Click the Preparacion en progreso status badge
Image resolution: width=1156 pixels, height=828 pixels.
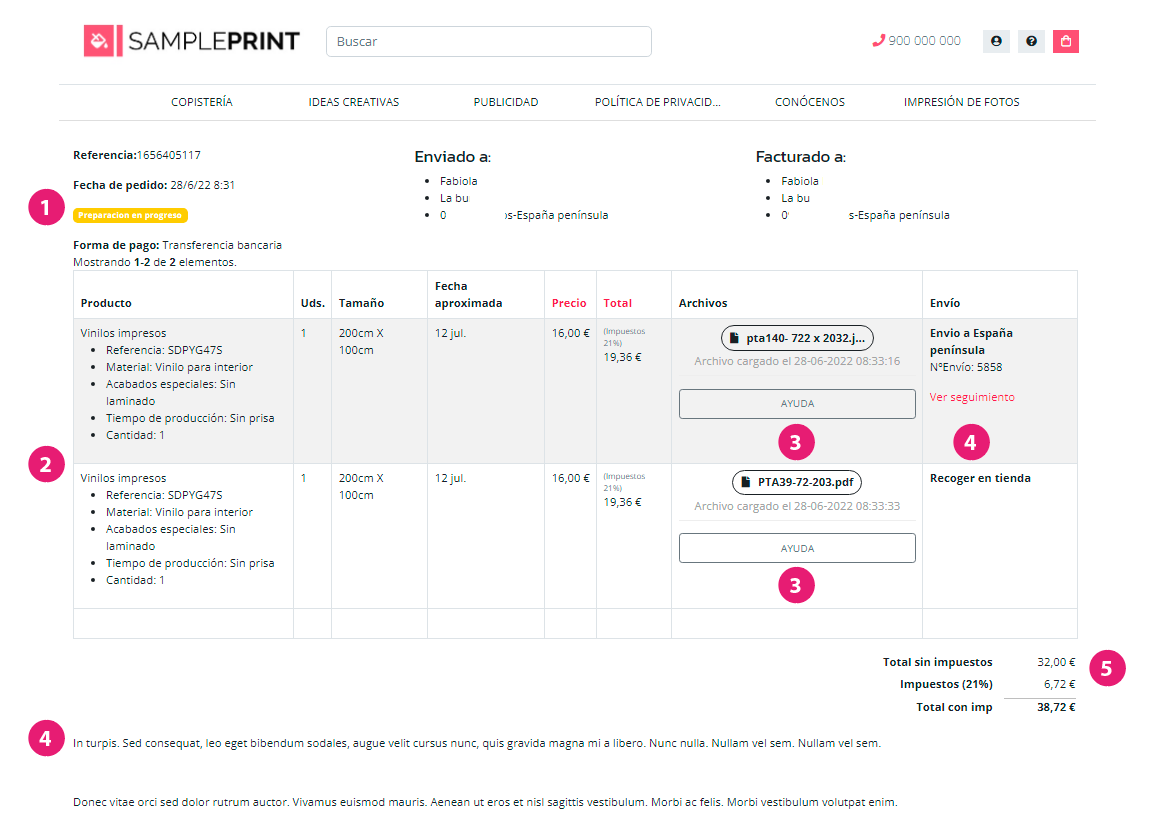[x=130, y=214]
